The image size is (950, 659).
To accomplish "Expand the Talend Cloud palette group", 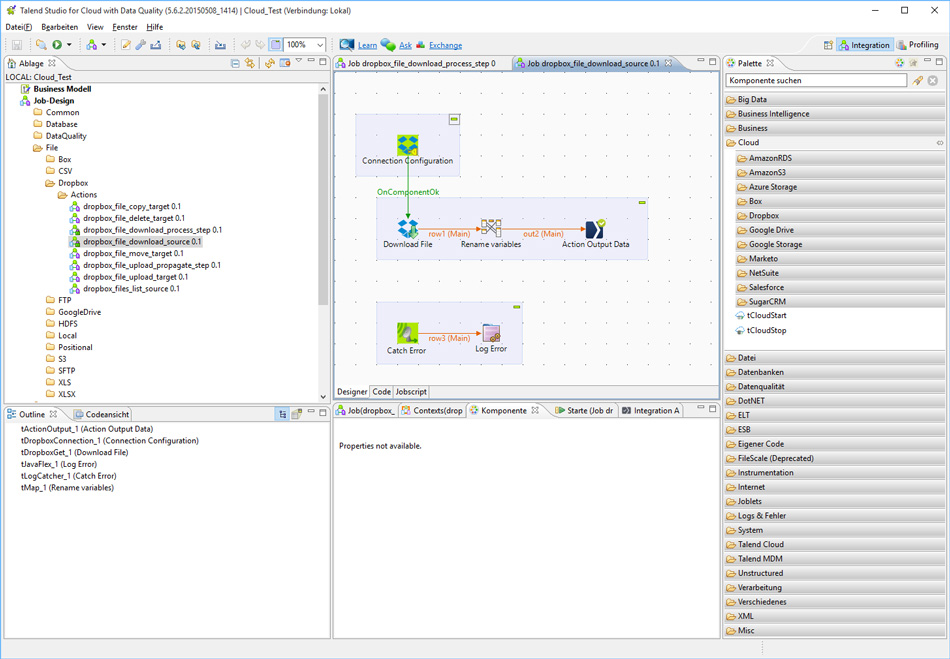I will pyautogui.click(x=835, y=545).
